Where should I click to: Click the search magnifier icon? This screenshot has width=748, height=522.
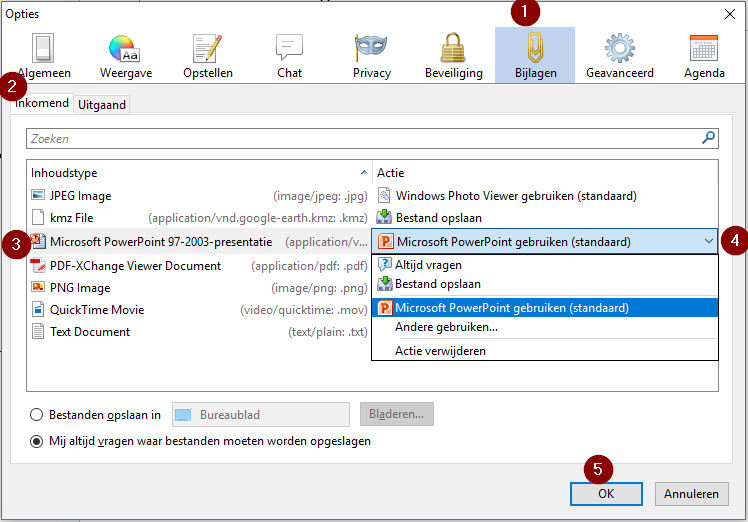(x=708, y=138)
